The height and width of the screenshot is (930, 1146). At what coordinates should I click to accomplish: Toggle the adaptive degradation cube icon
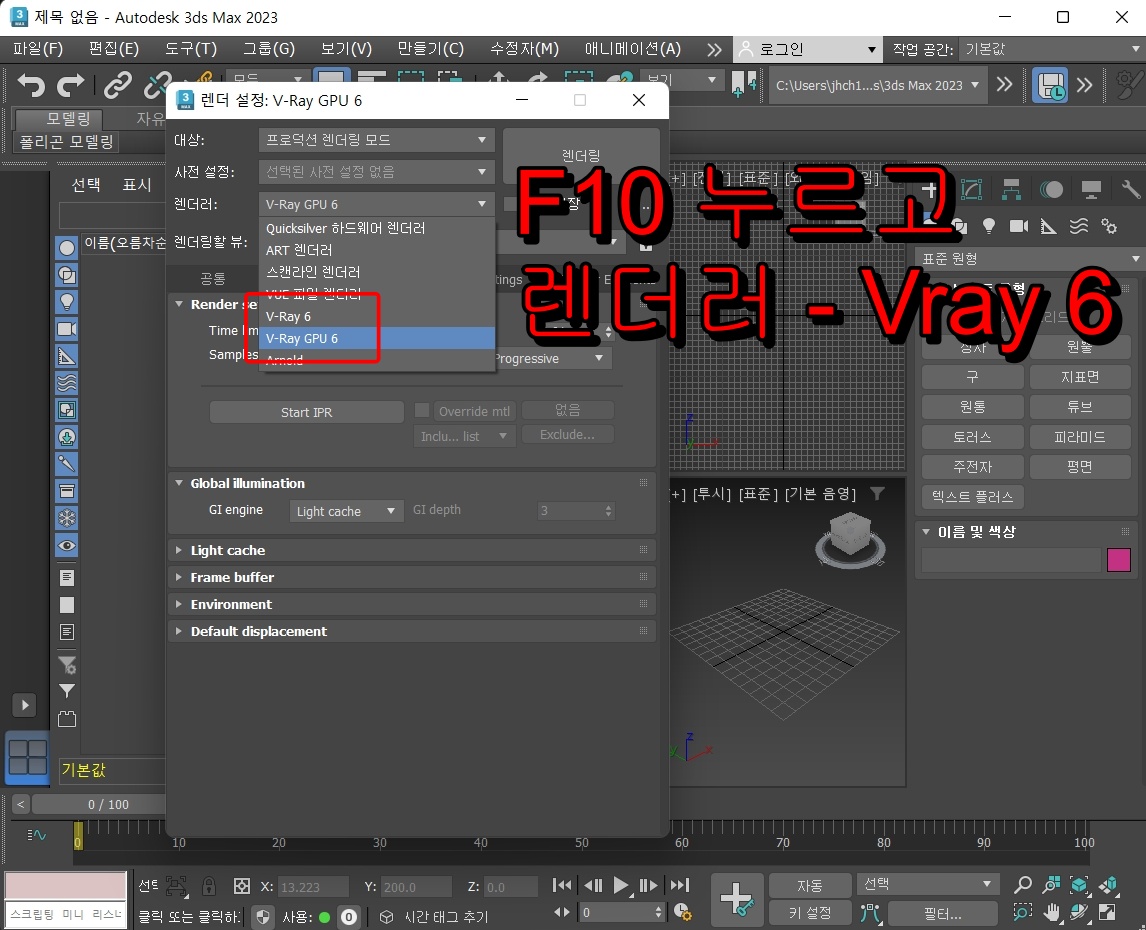386,916
